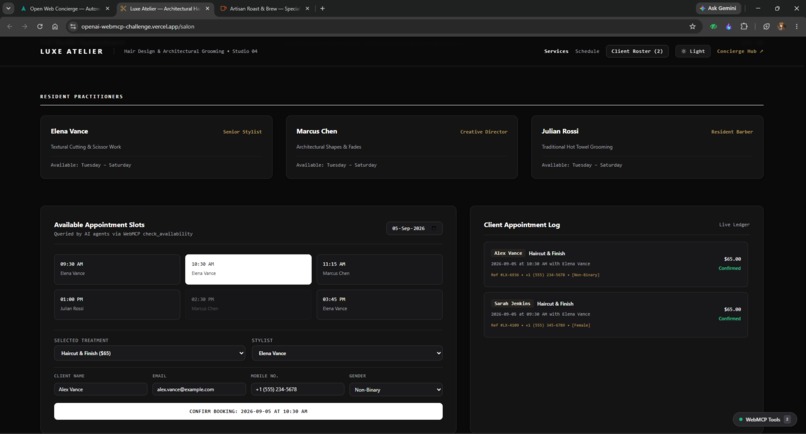Viewport: 806px width, 434px height.
Task: Open a new browser tab
Action: click(x=322, y=8)
